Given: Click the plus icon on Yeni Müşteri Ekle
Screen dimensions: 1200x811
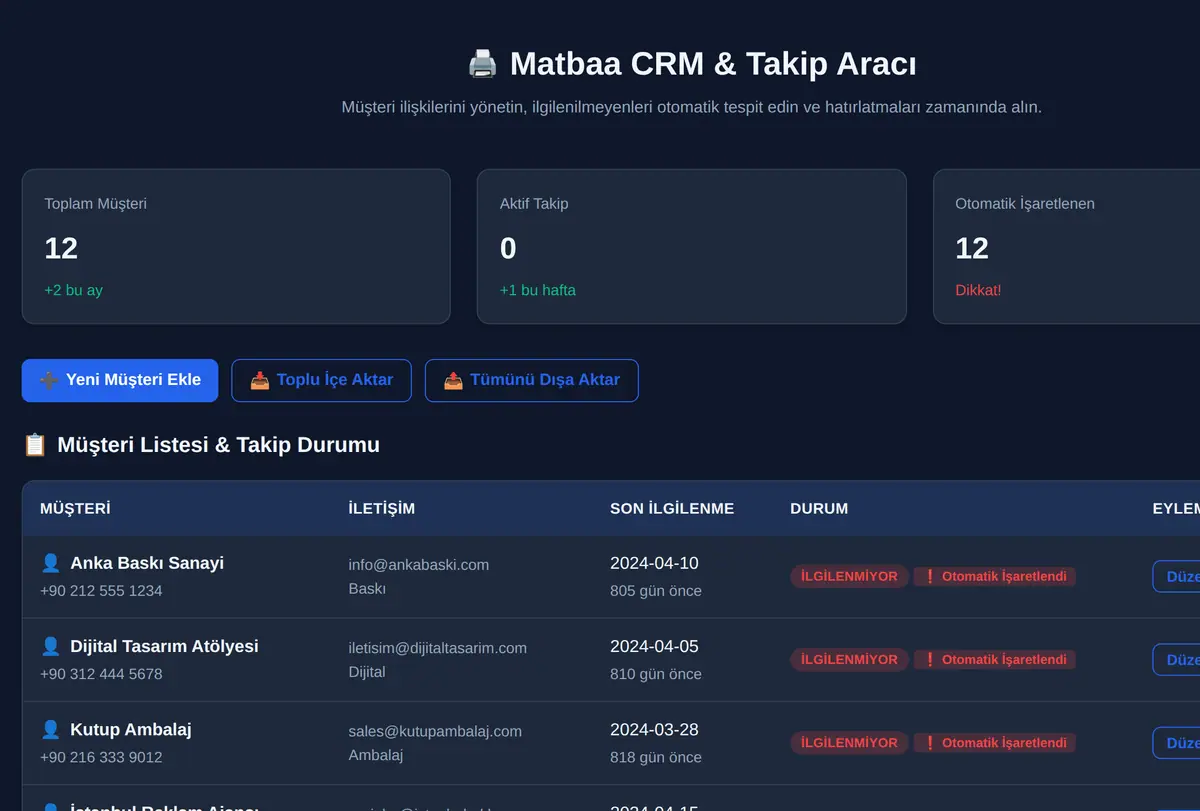Looking at the screenshot, I should click(49, 380).
